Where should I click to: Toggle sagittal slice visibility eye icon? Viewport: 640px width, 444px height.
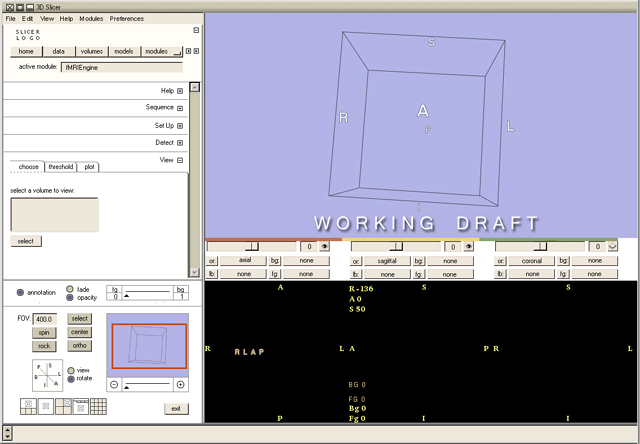[468, 246]
